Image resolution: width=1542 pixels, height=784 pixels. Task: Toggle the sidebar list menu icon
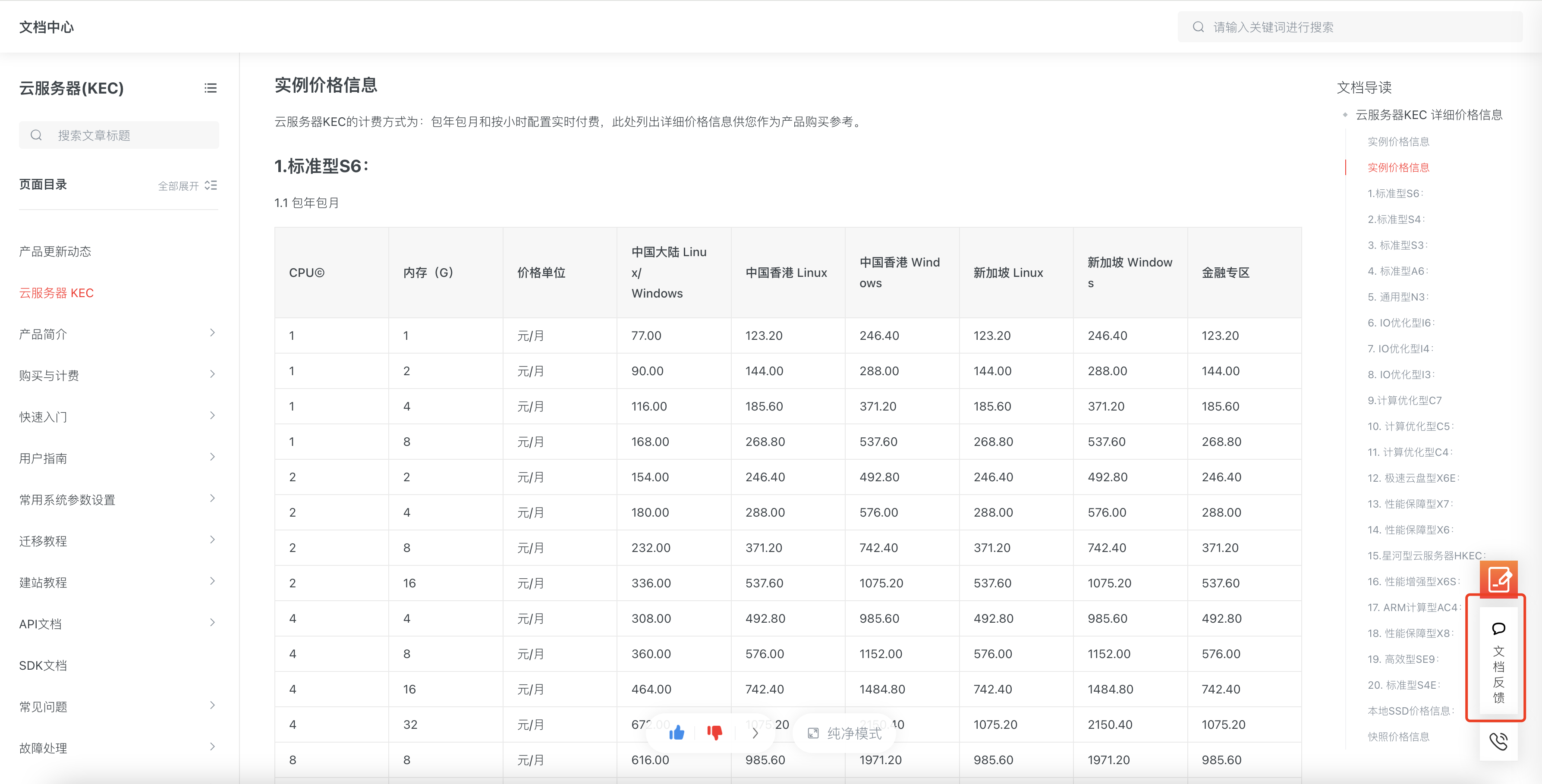210,88
